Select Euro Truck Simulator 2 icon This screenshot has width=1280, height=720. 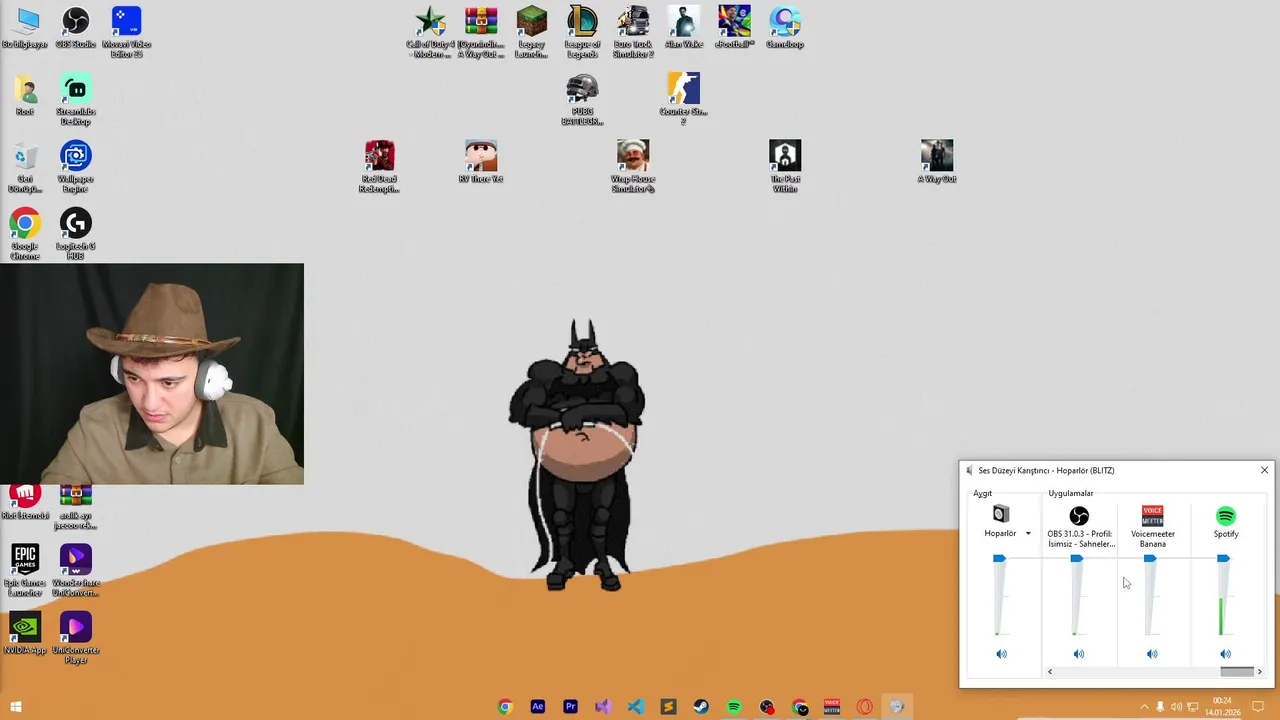point(633,32)
